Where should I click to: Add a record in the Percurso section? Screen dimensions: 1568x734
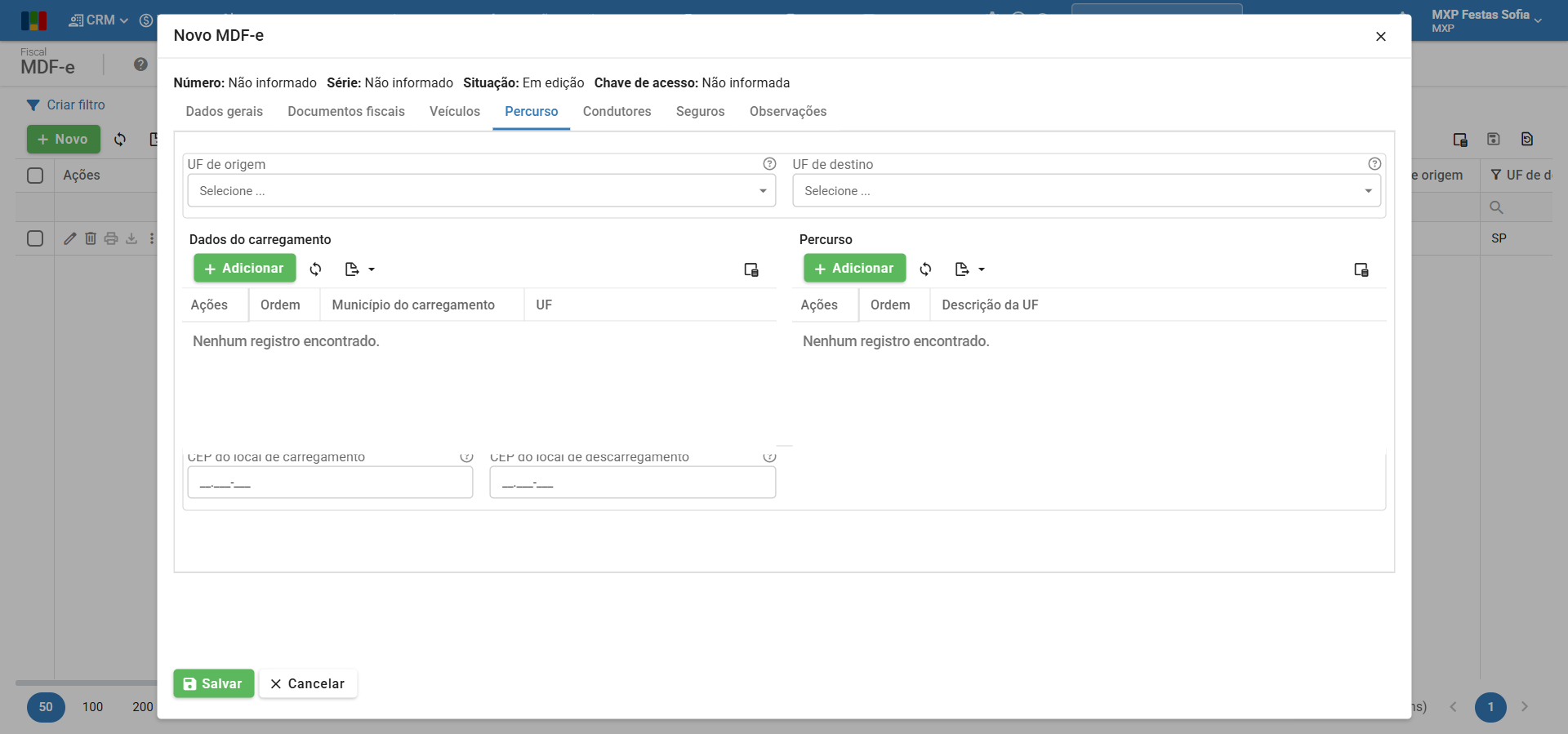(x=855, y=269)
